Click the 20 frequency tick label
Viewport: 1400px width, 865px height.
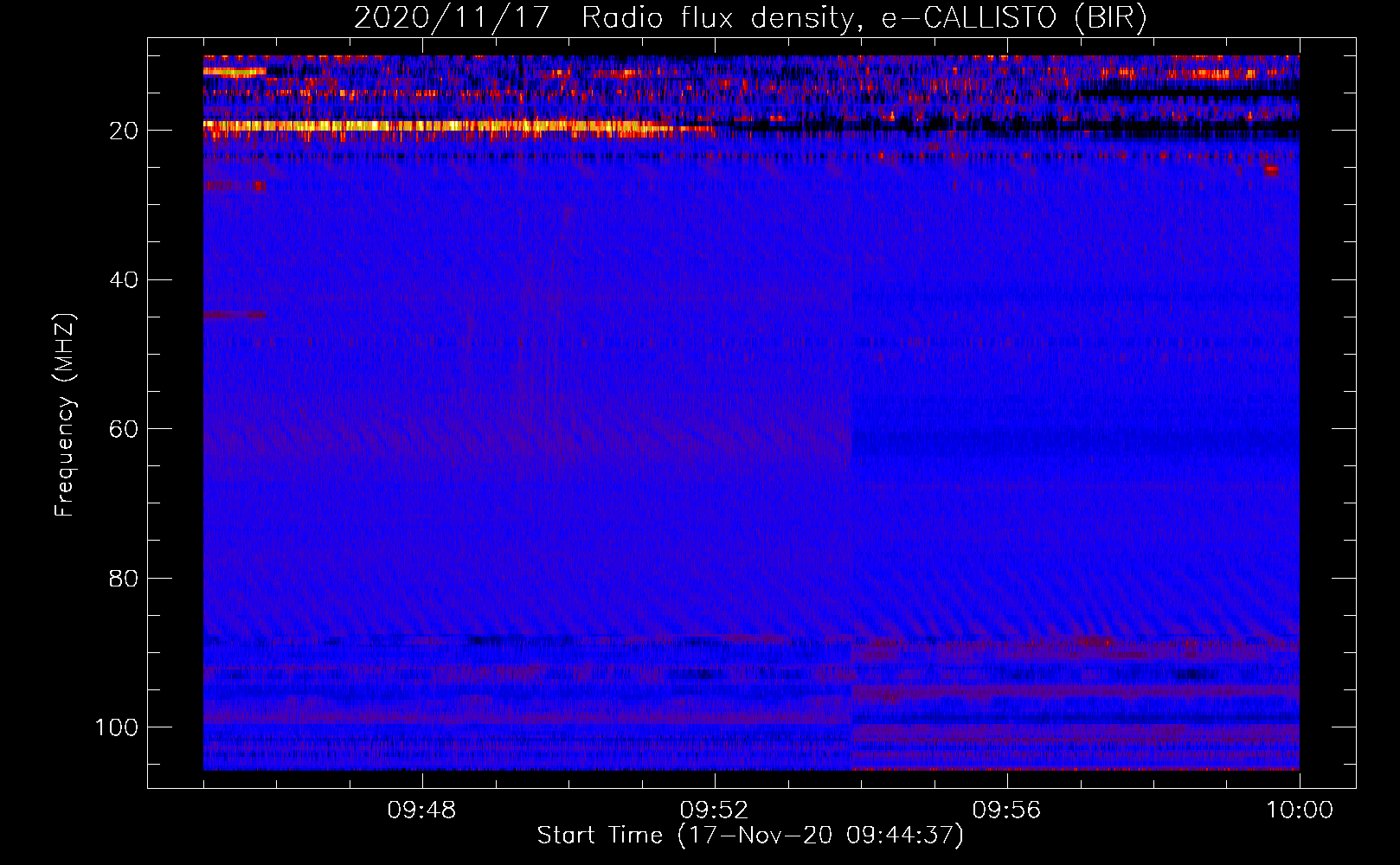pyautogui.click(x=124, y=131)
